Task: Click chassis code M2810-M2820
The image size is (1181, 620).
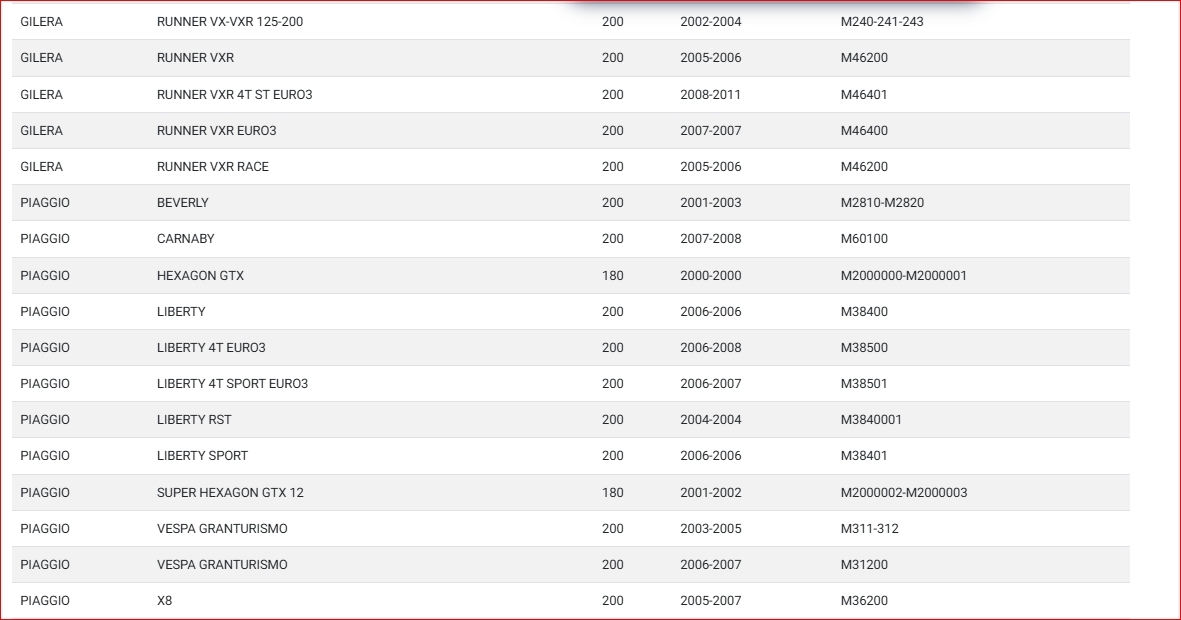Action: click(x=882, y=203)
